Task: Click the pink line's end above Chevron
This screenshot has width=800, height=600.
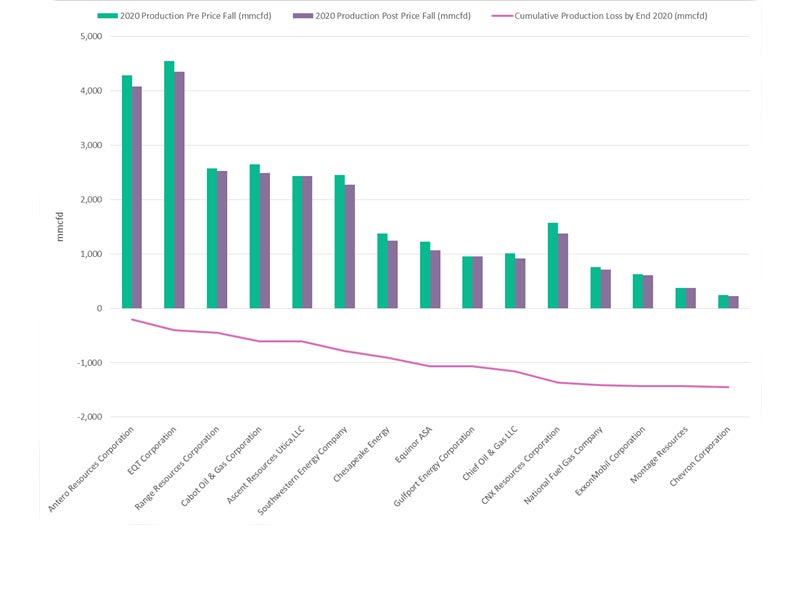Action: coord(728,387)
